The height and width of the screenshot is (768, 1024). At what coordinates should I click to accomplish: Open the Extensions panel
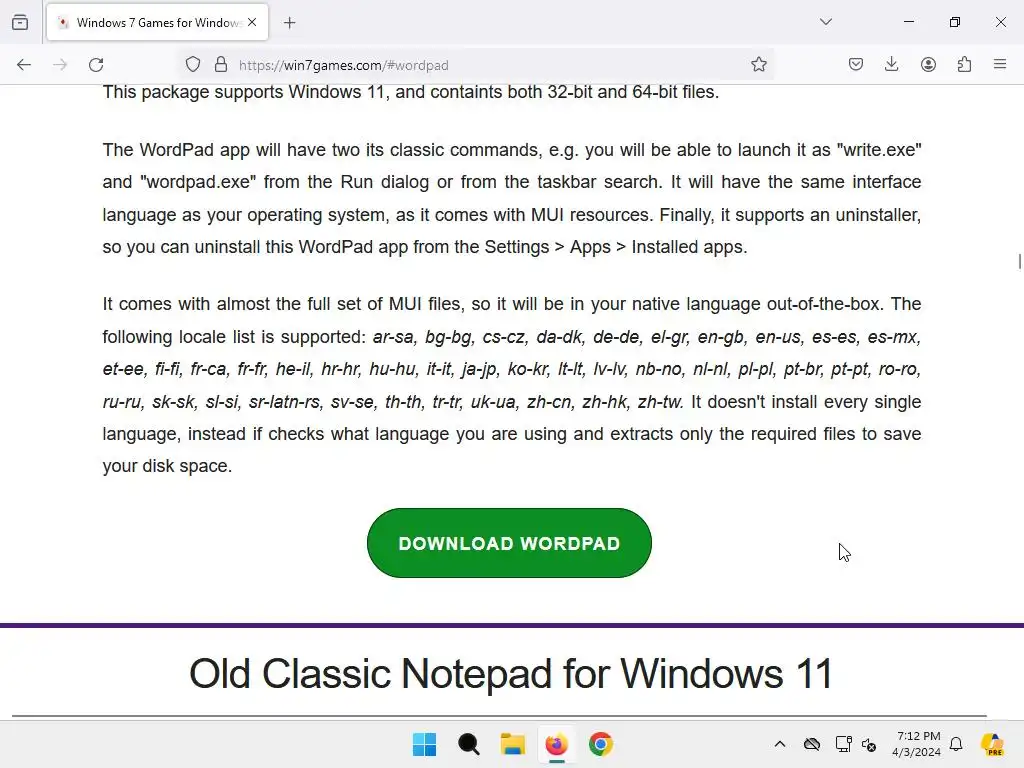click(x=964, y=64)
